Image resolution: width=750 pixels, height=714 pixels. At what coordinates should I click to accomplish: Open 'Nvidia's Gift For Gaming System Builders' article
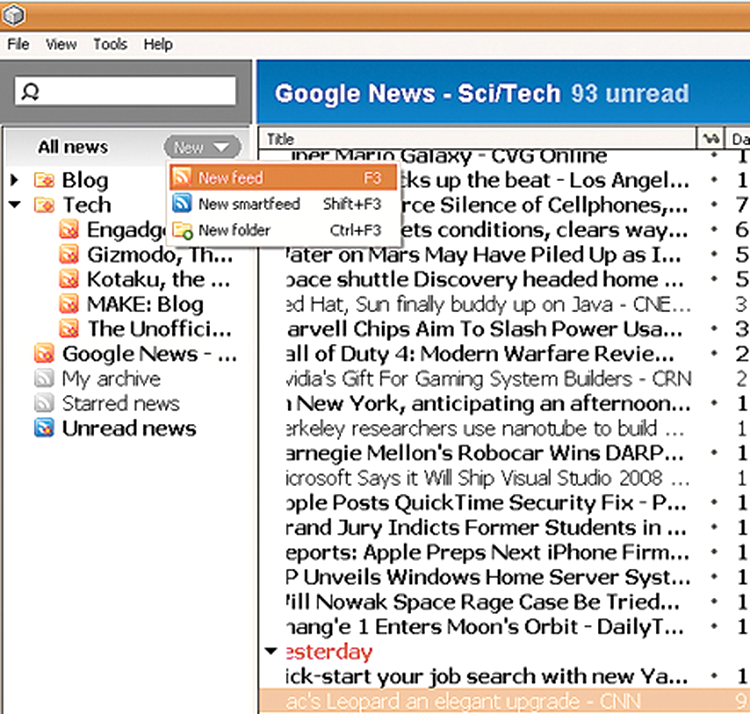point(488,379)
